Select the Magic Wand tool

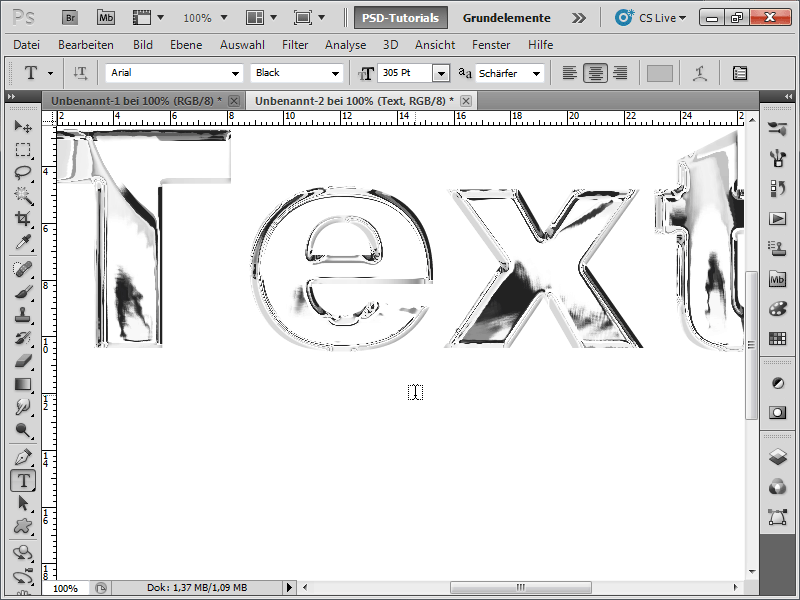point(23,195)
